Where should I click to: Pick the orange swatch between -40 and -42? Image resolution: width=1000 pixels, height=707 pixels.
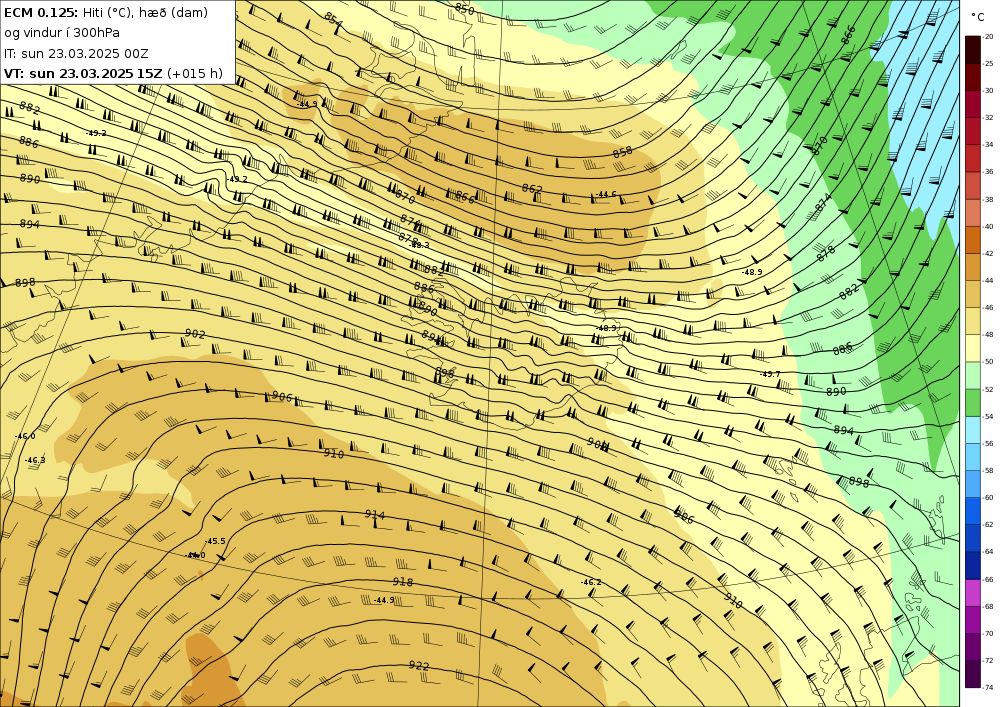point(973,240)
